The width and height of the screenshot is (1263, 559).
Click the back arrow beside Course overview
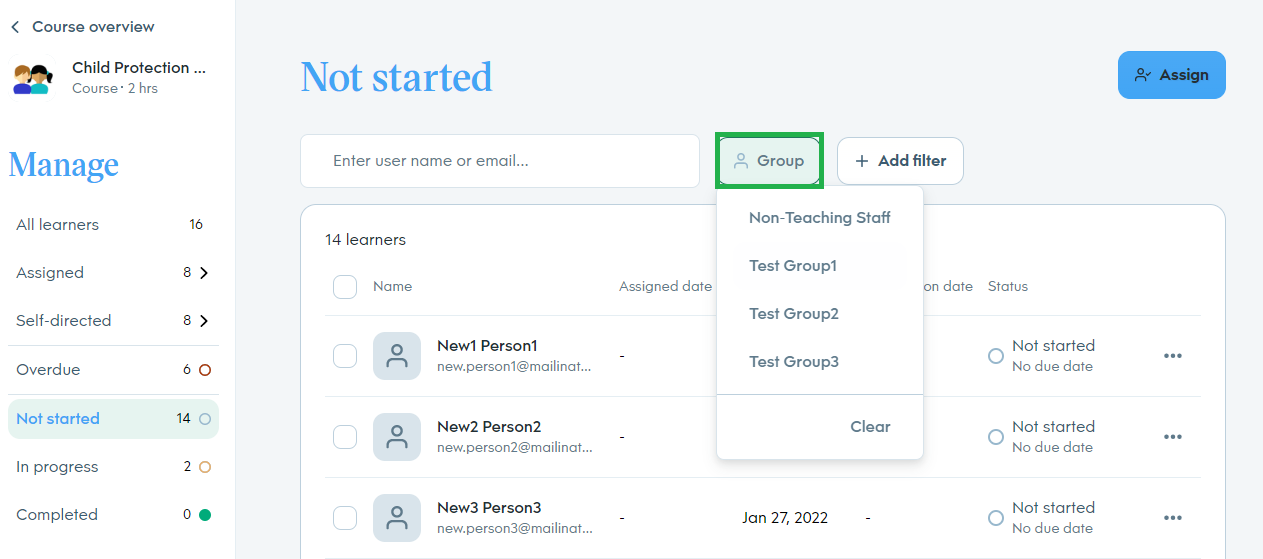[15, 27]
